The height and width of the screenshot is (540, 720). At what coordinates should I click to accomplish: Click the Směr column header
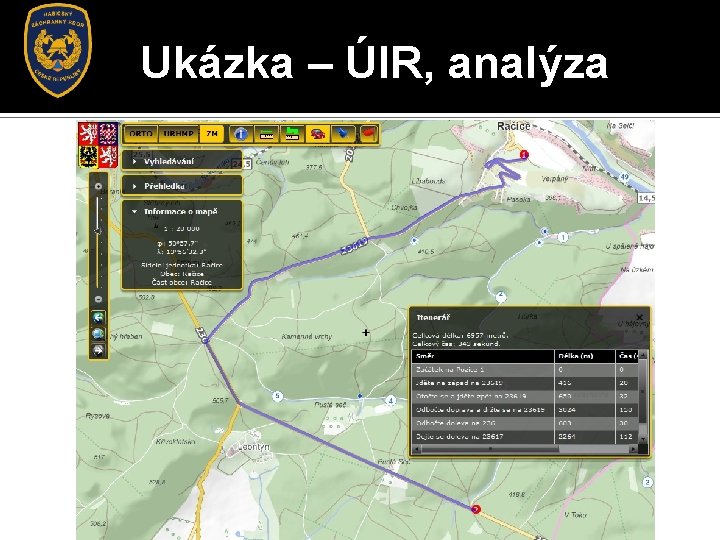click(483, 356)
